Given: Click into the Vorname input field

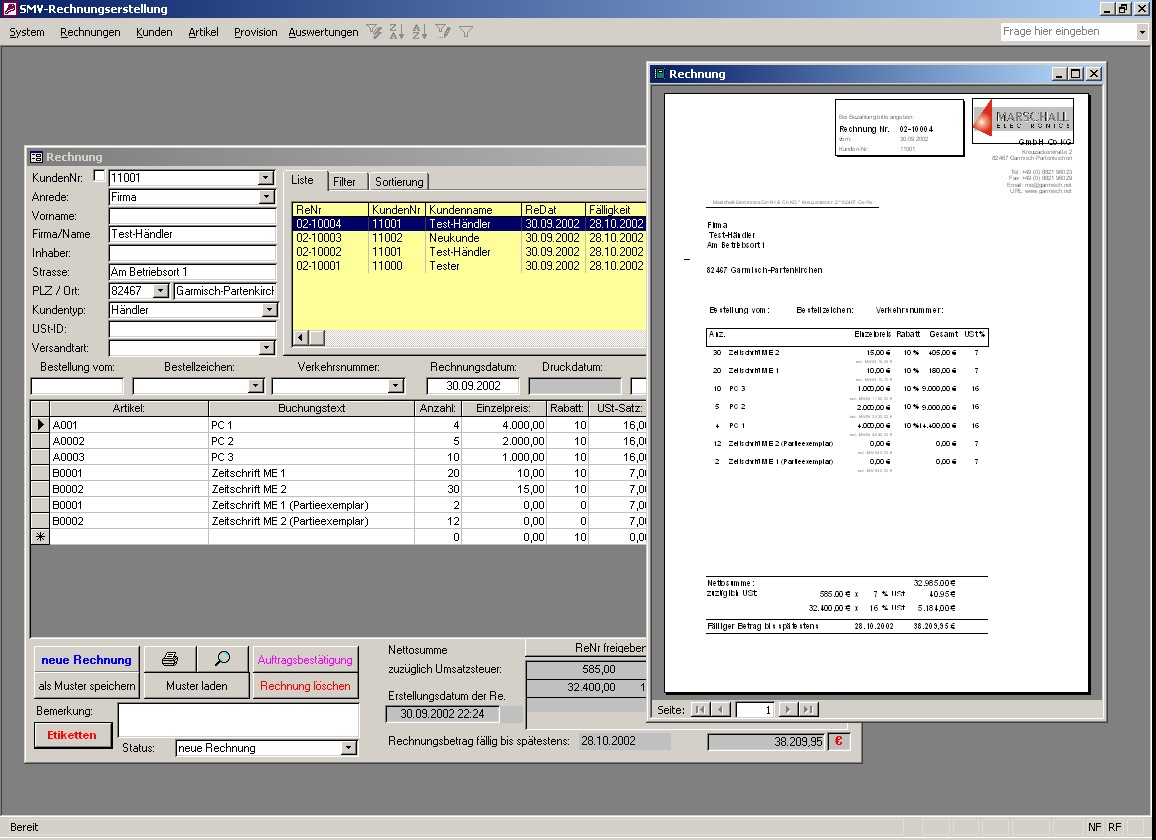Looking at the screenshot, I should 192,216.
